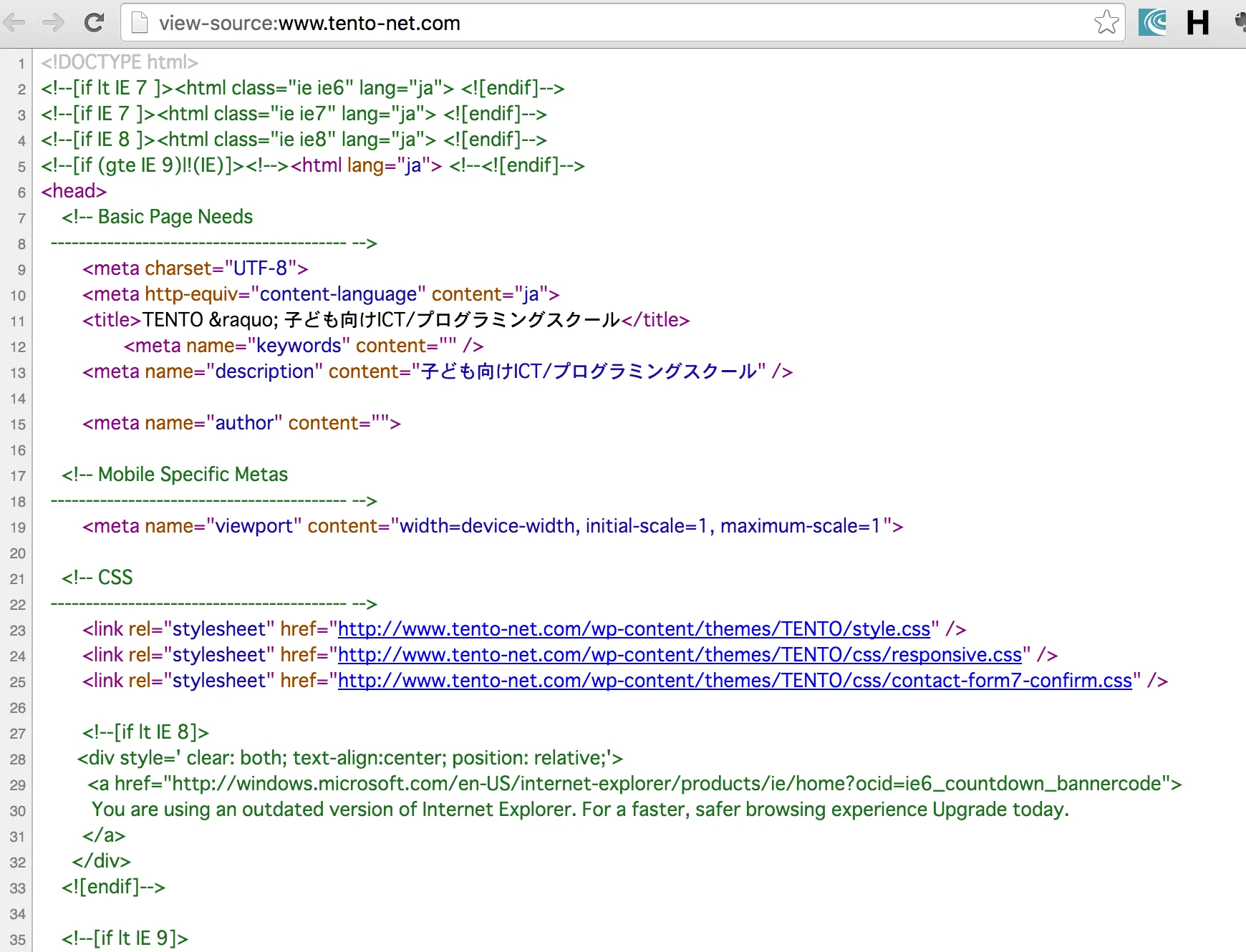Click the meta charset UTF-8 line
Screen dimensions: 1246x952
click(x=195, y=268)
